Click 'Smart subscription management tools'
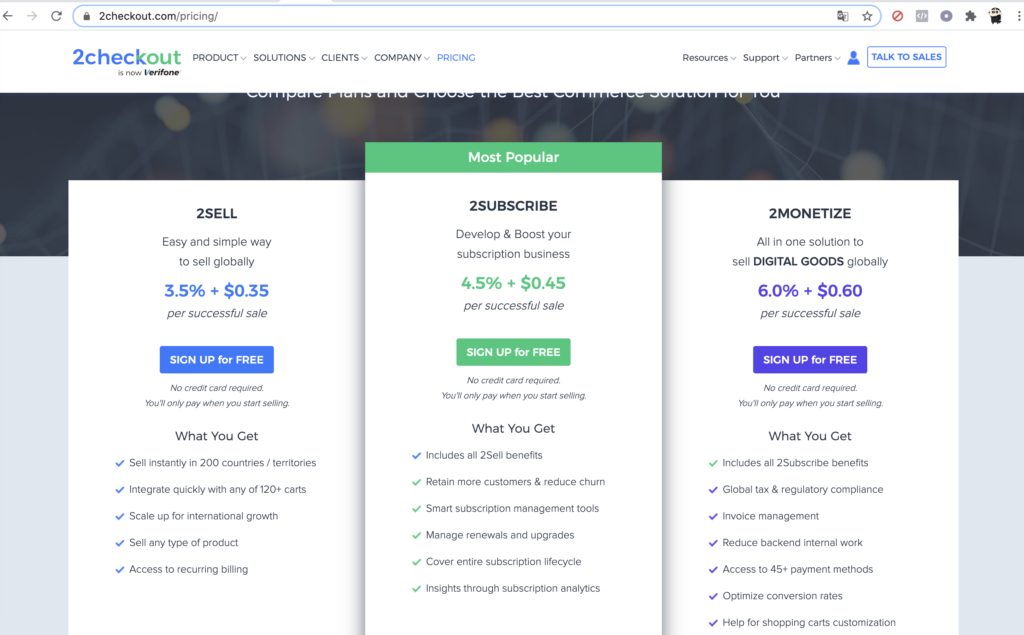The width and height of the screenshot is (1024, 635). pos(512,509)
